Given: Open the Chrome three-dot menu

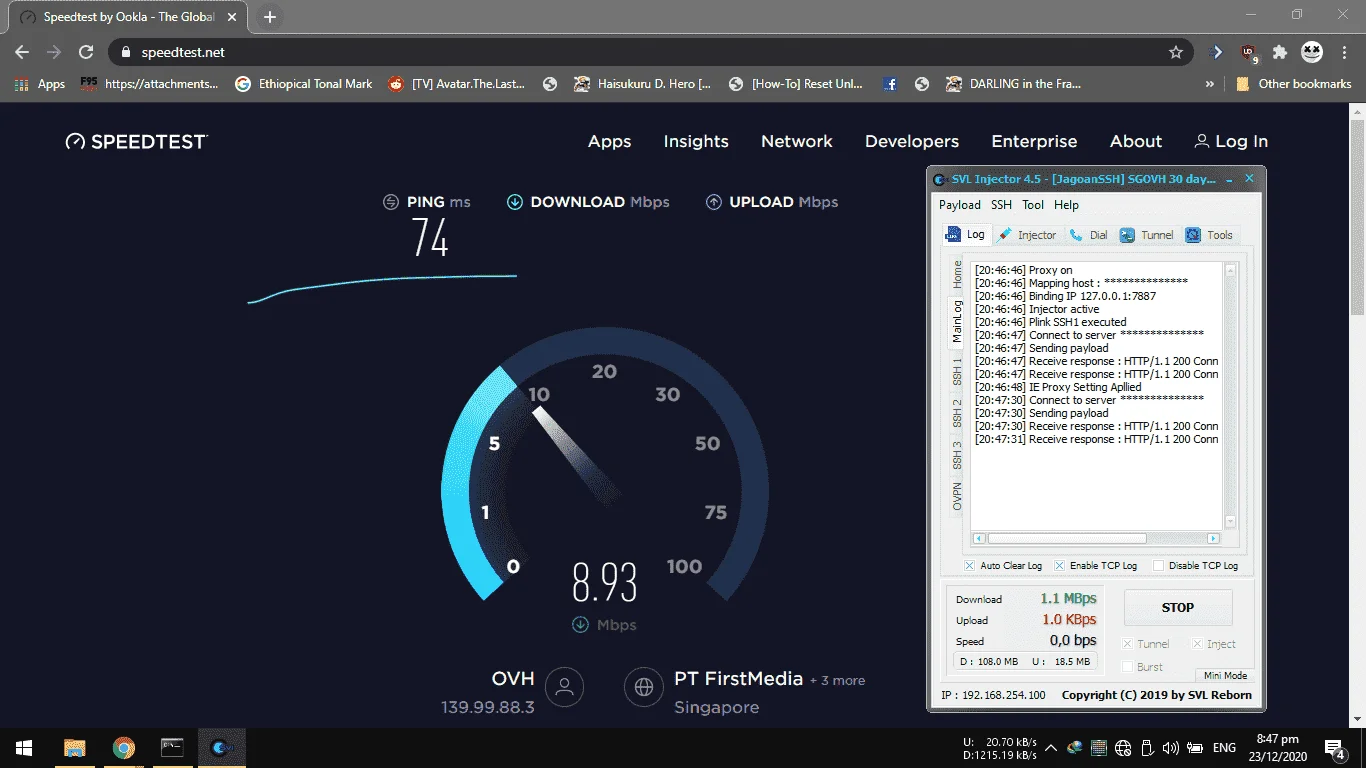Looking at the screenshot, I should coord(1345,52).
